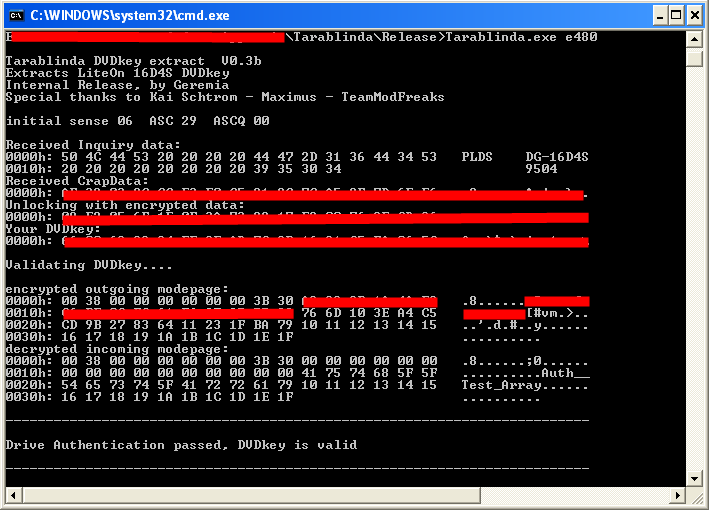
Task: Click the 'PLDS' decoded text
Action: pos(477,157)
